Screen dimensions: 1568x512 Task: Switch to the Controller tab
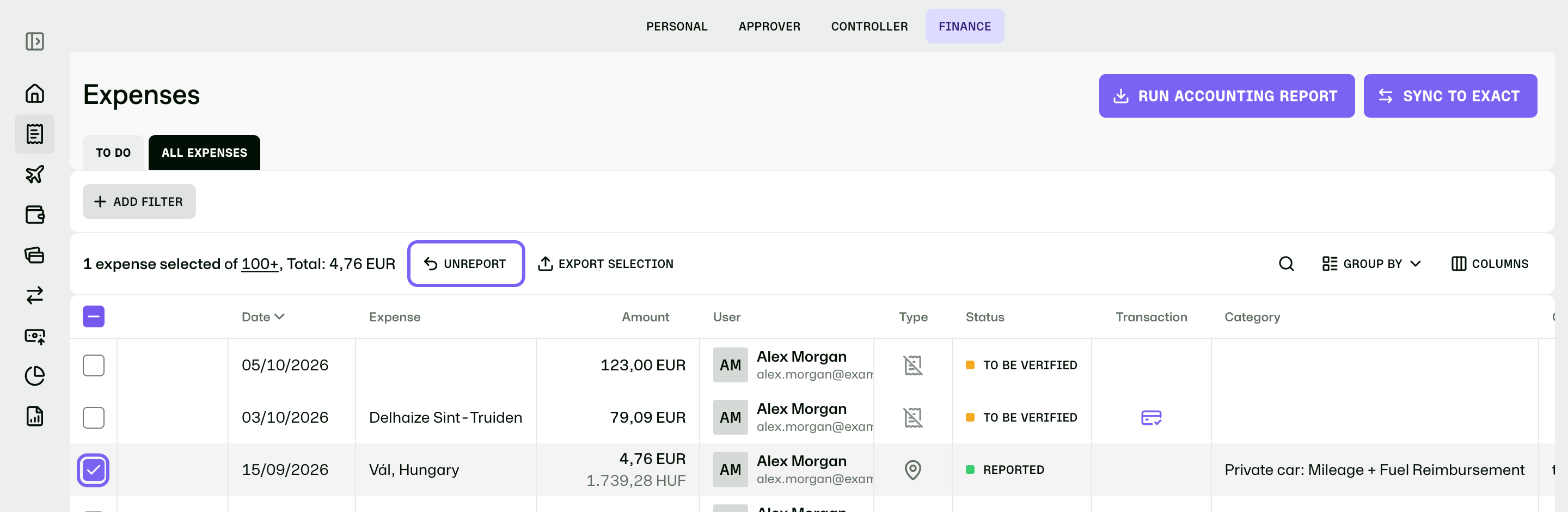coord(869,26)
